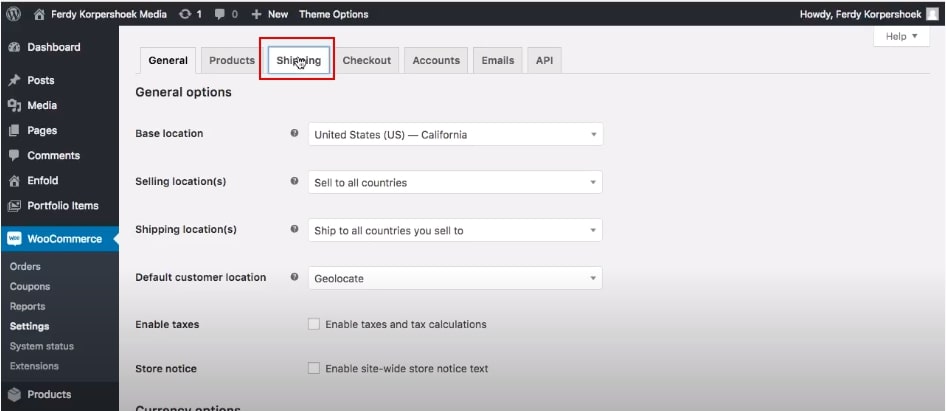Switch to the Shipping tab
Image resolution: width=946 pixels, height=411 pixels.
[x=299, y=60]
